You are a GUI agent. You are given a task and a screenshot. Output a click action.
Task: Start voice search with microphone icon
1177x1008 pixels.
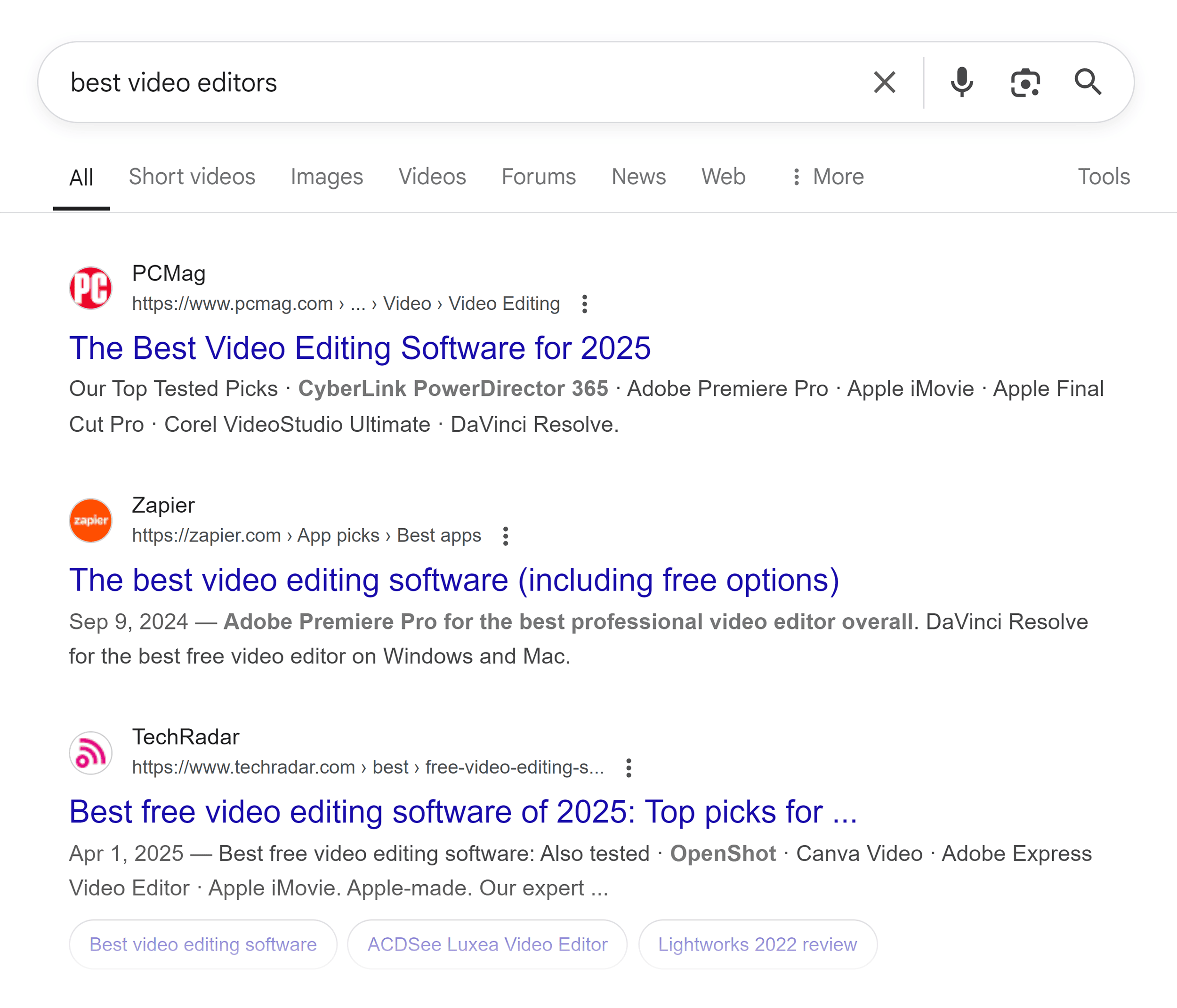pyautogui.click(x=962, y=82)
